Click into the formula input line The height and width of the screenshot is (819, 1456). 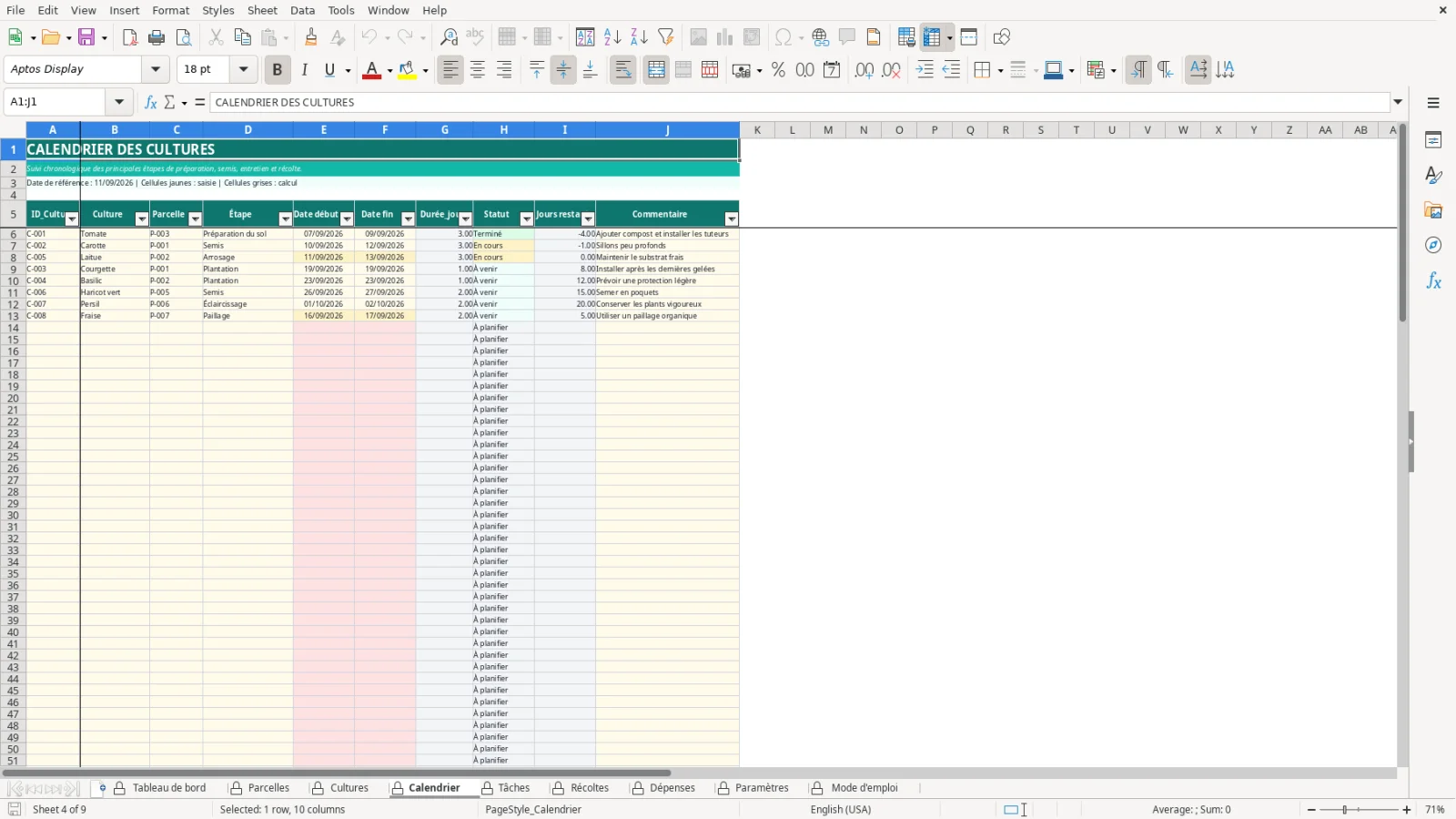[799, 102]
